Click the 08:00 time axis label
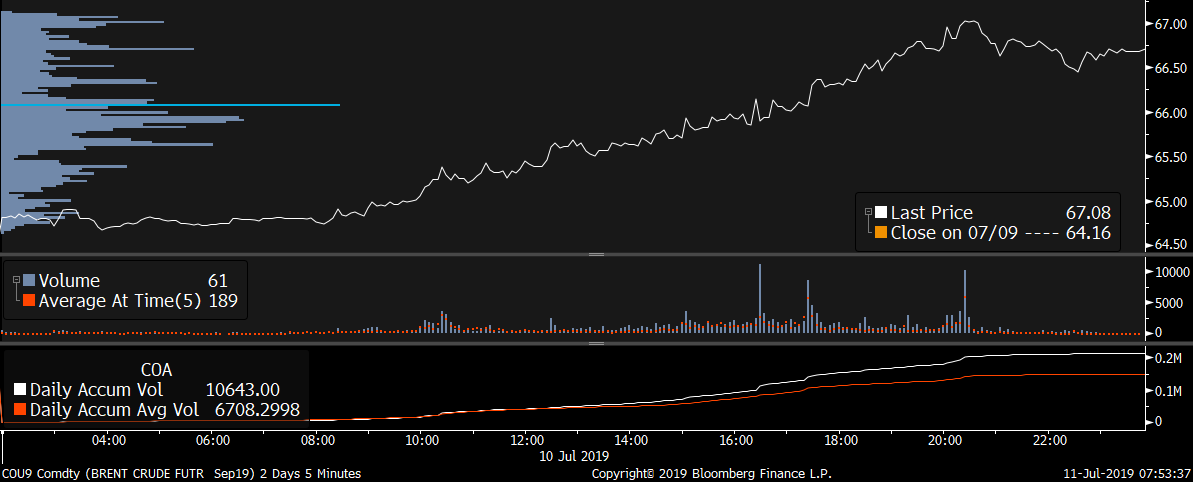The height and width of the screenshot is (482, 1193). point(317,439)
